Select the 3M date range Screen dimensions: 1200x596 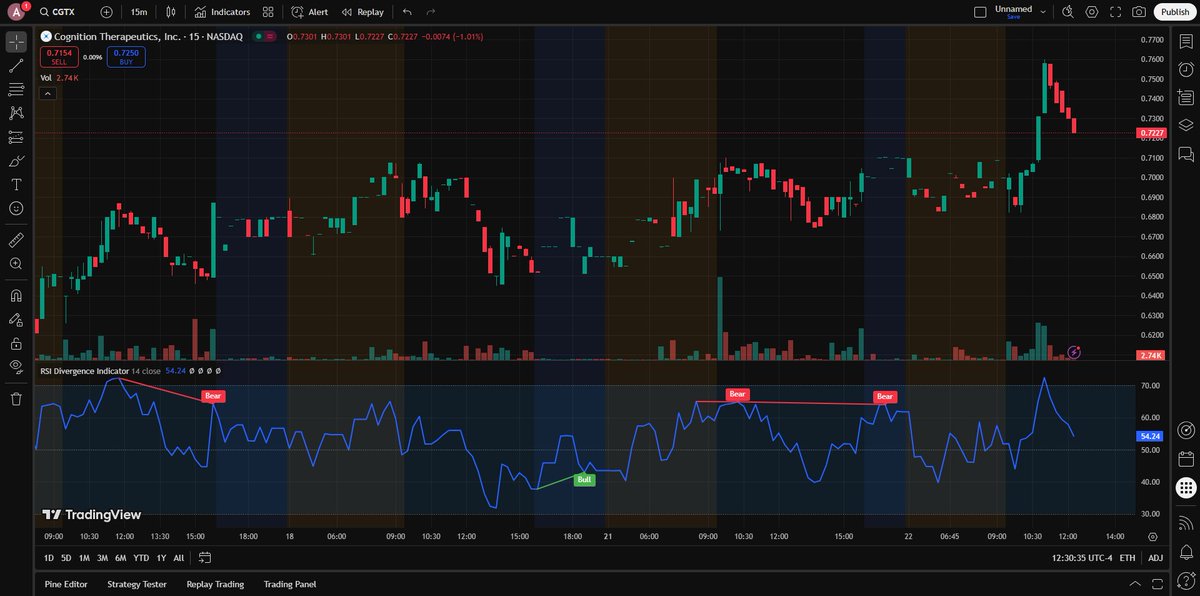102,558
